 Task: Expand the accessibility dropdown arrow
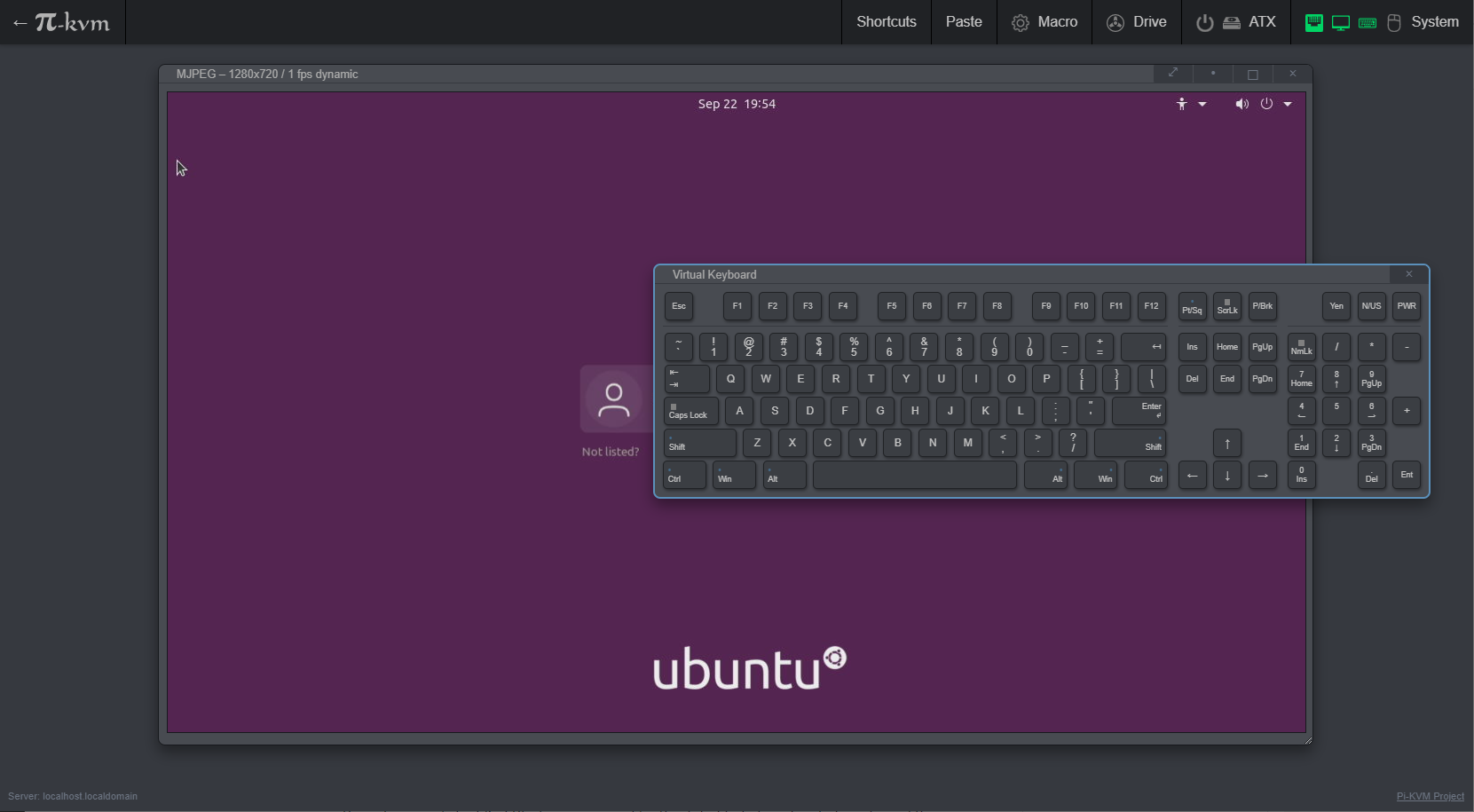1202,104
